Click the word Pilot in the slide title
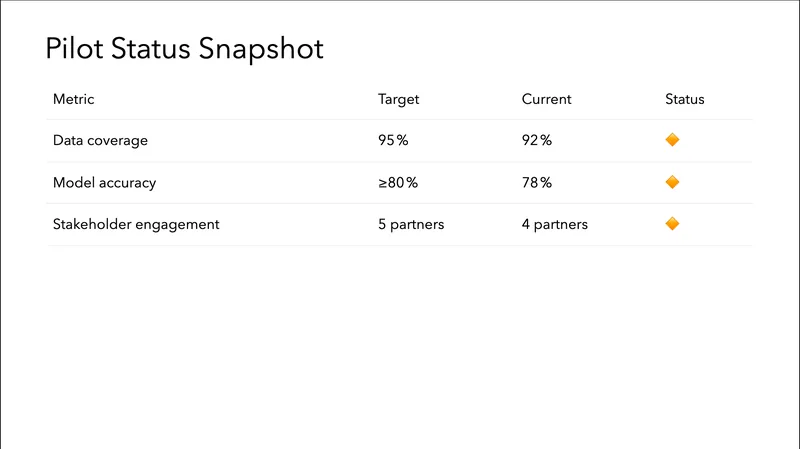 coord(71,49)
